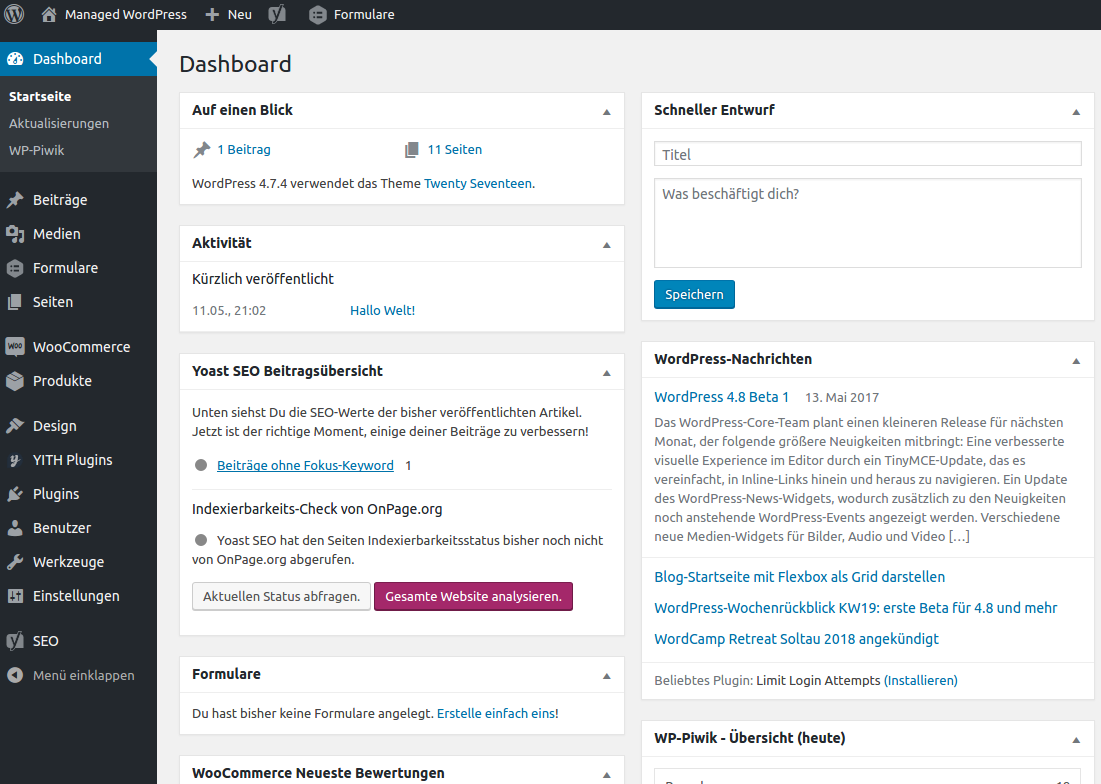This screenshot has height=784, width=1101.
Task: Click the Plugins plug icon in sidebar
Action: click(x=15, y=494)
